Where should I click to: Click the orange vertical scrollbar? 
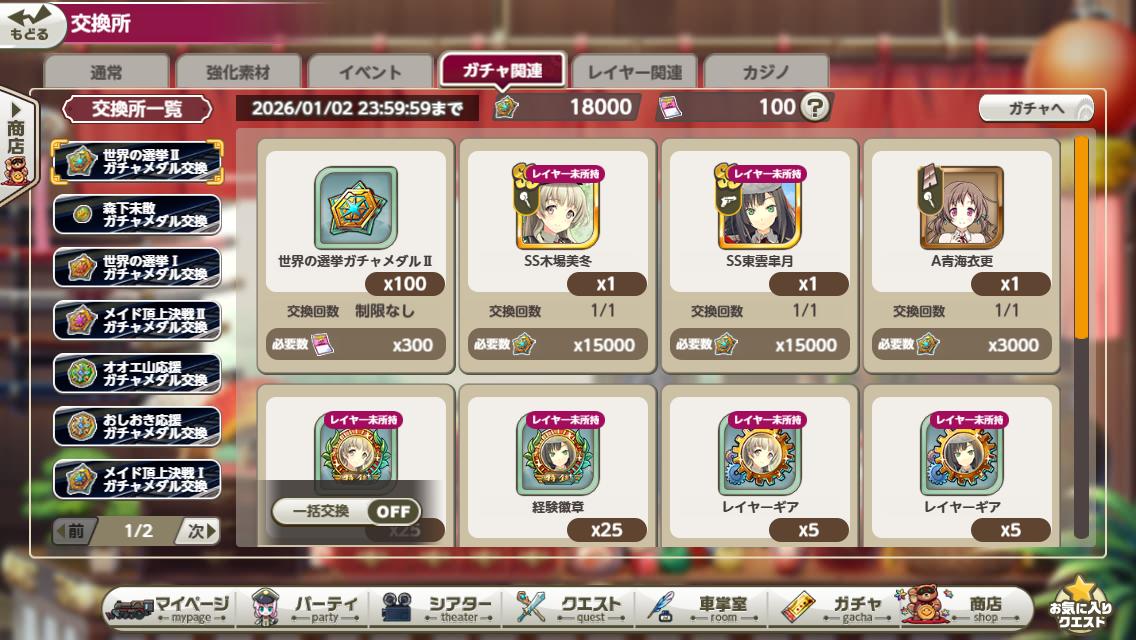[1081, 238]
